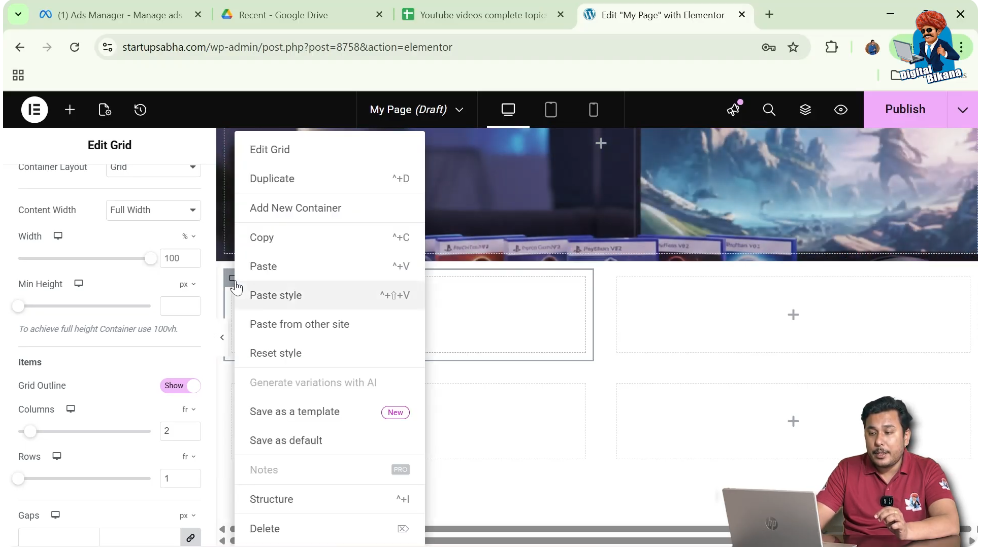Expand the Publish options arrow
This screenshot has height=548, width=981.
coord(962,110)
